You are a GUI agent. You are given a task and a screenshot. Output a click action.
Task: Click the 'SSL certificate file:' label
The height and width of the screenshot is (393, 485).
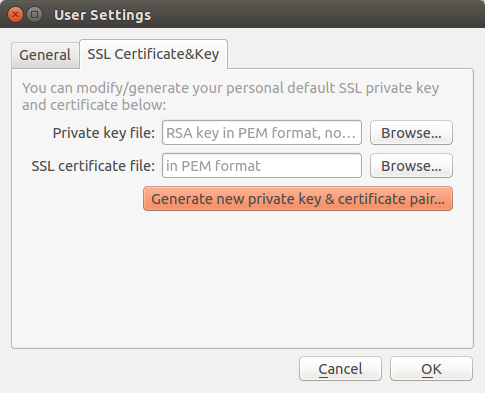click(93, 166)
